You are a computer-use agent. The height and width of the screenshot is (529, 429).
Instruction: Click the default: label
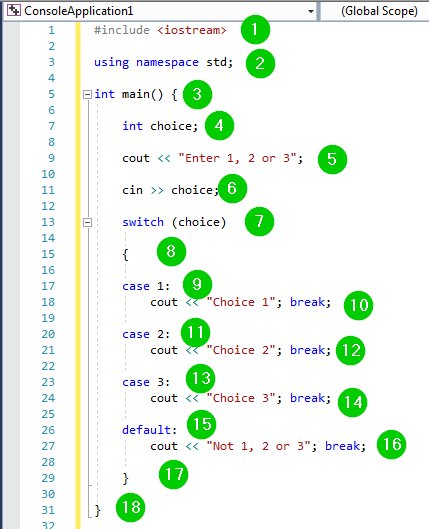click(149, 430)
